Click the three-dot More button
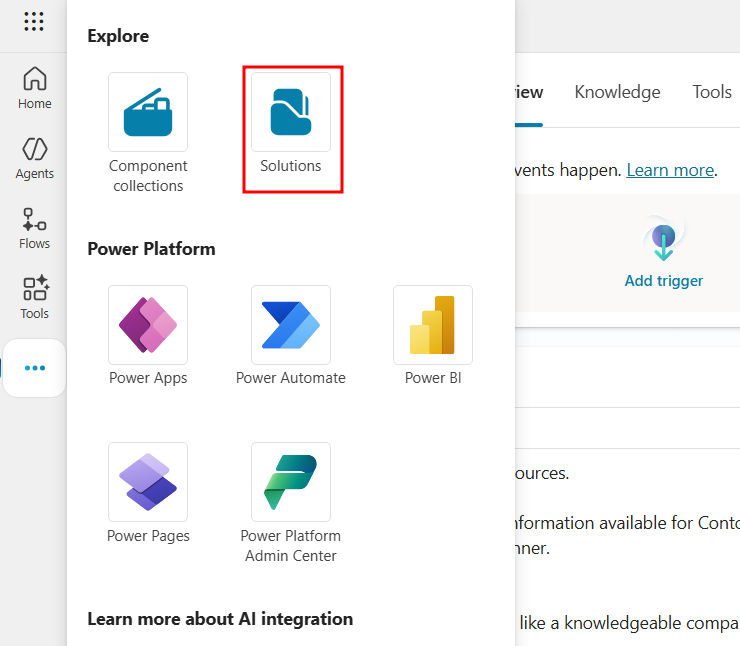 coord(34,368)
